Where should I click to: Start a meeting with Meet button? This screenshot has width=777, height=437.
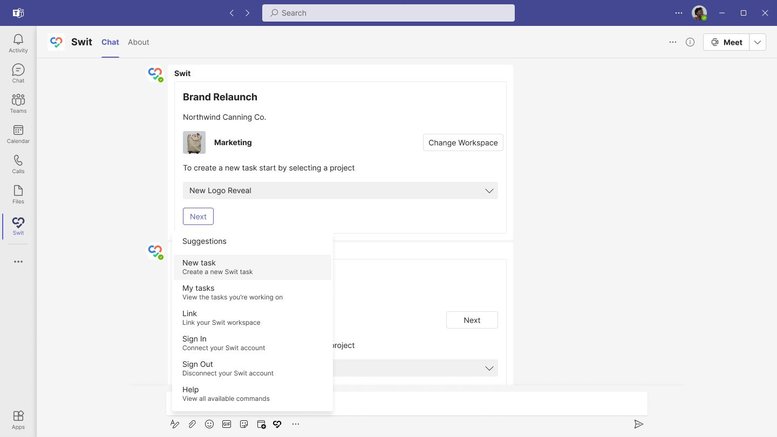click(x=726, y=42)
